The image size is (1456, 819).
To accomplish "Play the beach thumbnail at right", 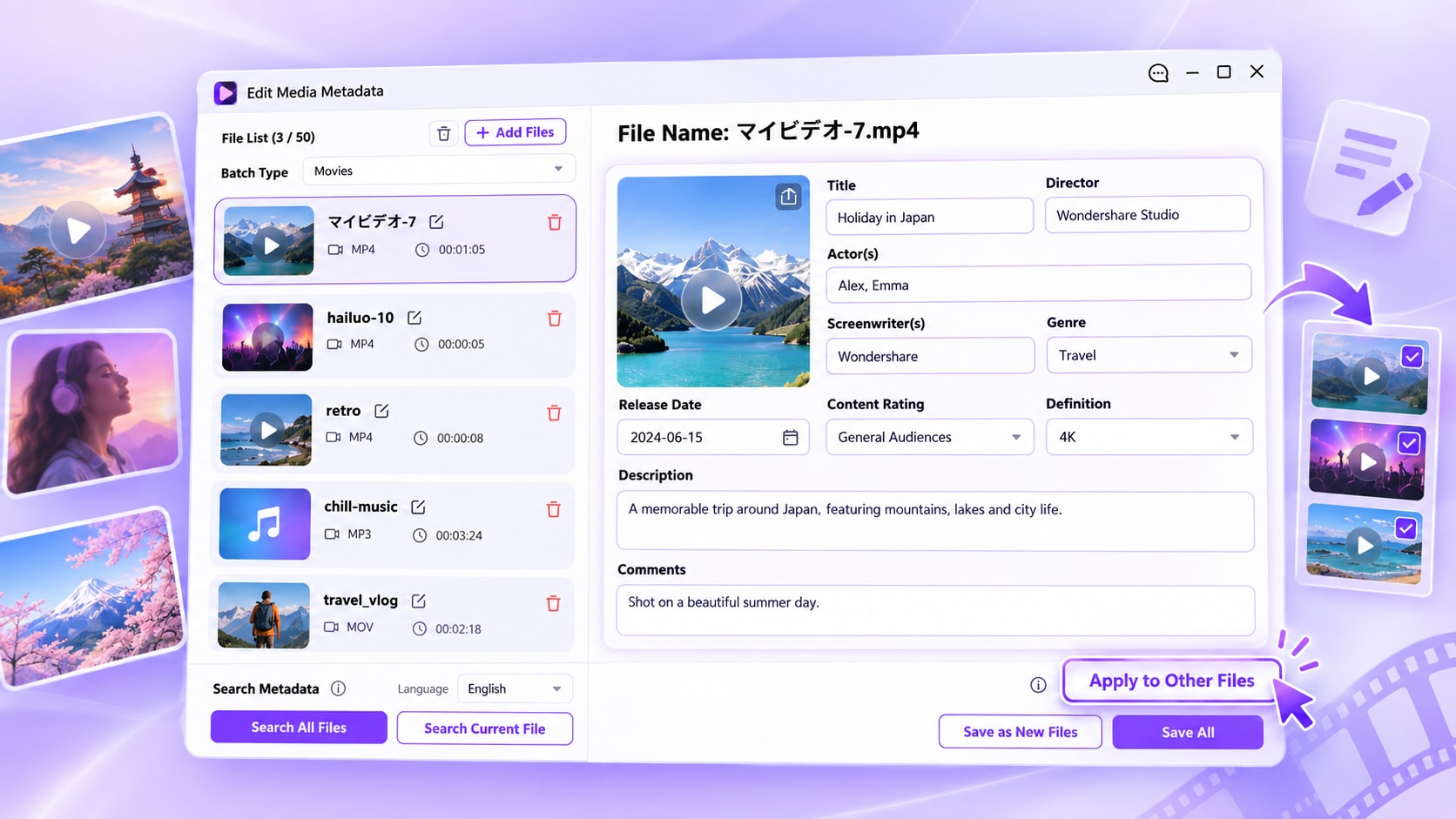I will pyautogui.click(x=1365, y=546).
